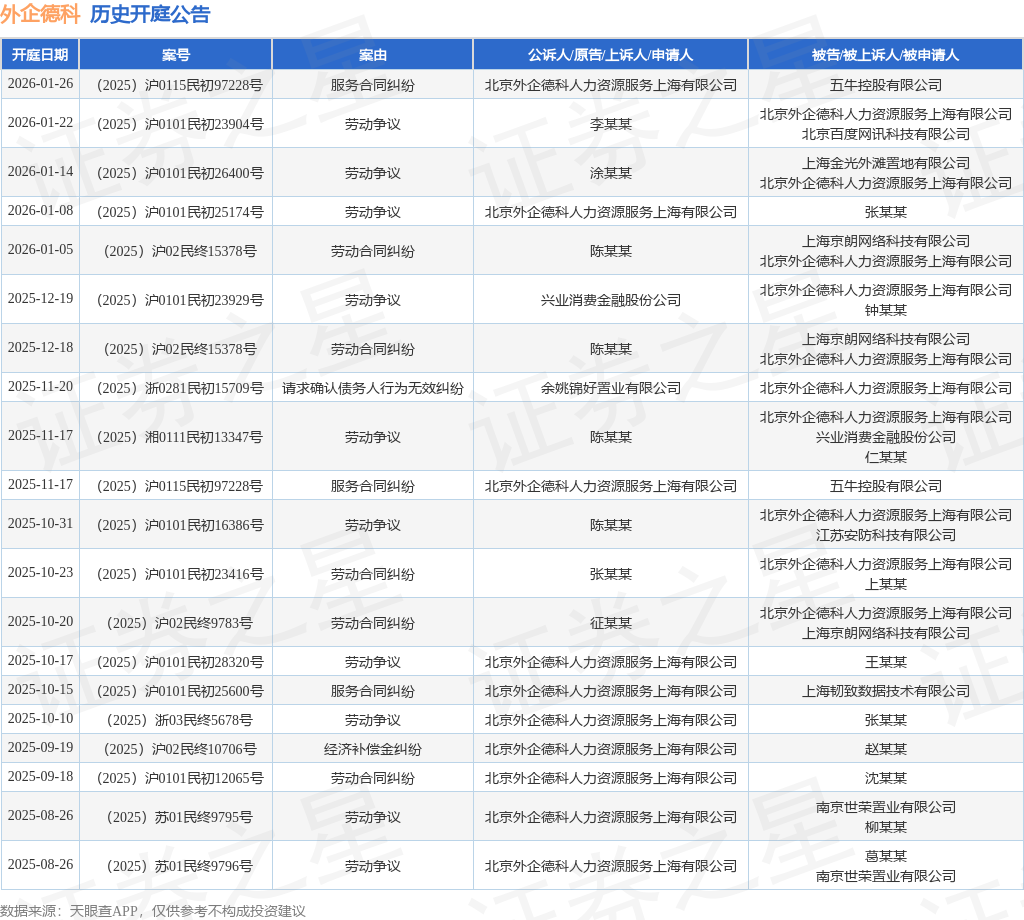This screenshot has width=1024, height=920.
Task: Select date 2026-01-26
Action: [x=40, y=84]
